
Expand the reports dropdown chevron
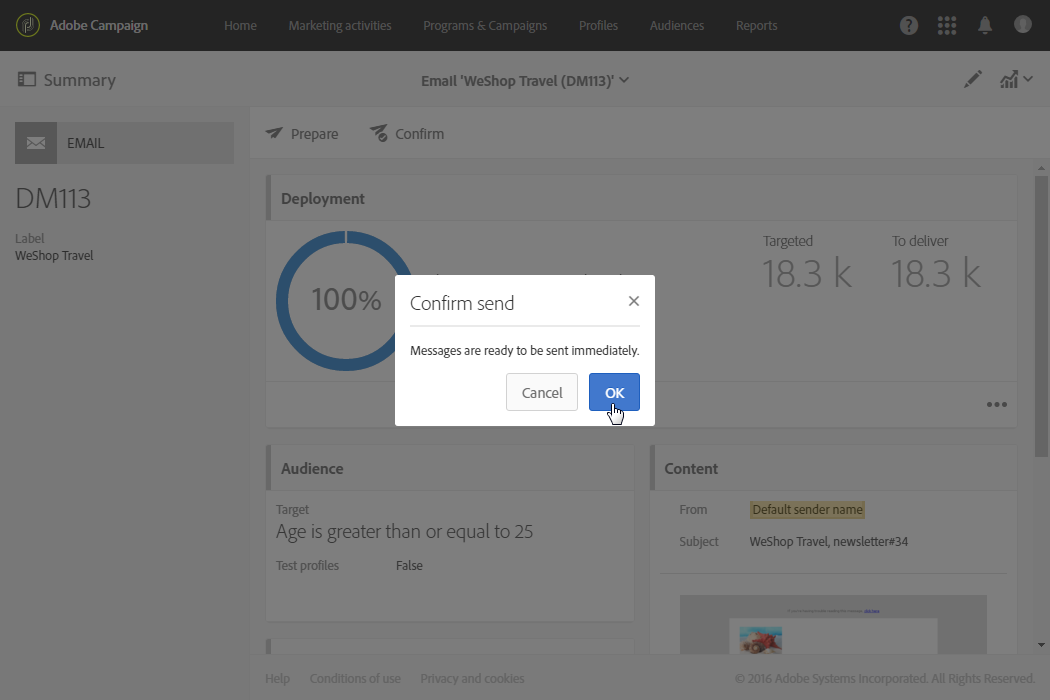coord(1028,79)
